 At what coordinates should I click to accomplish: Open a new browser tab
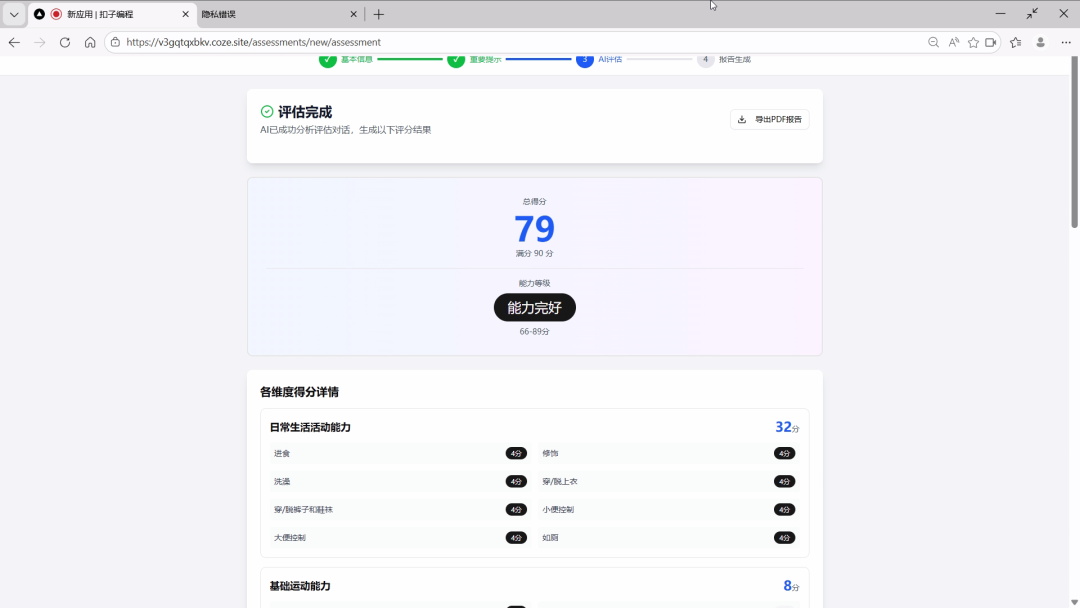pos(378,14)
